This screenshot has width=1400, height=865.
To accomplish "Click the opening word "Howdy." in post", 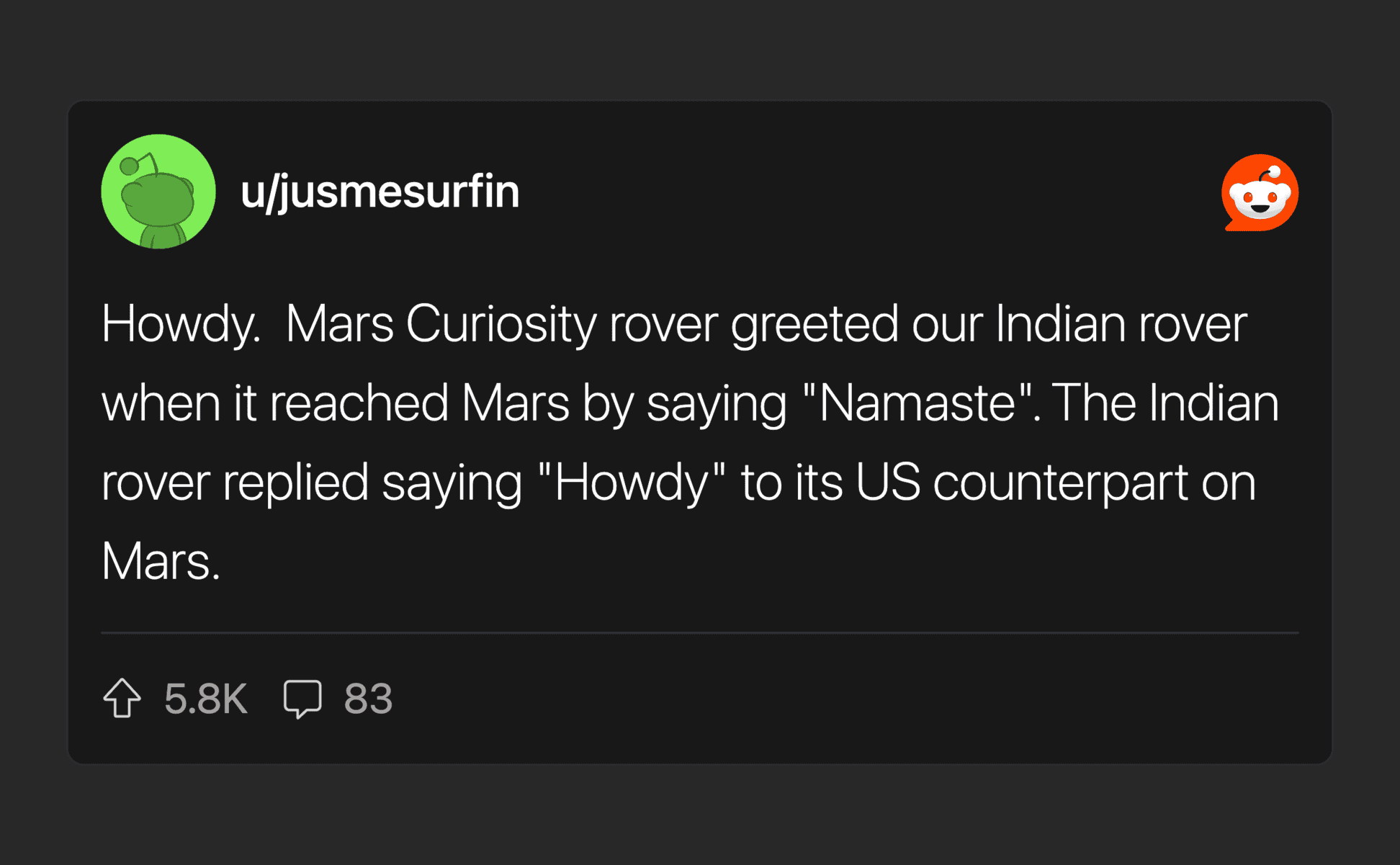I will coord(180,324).
